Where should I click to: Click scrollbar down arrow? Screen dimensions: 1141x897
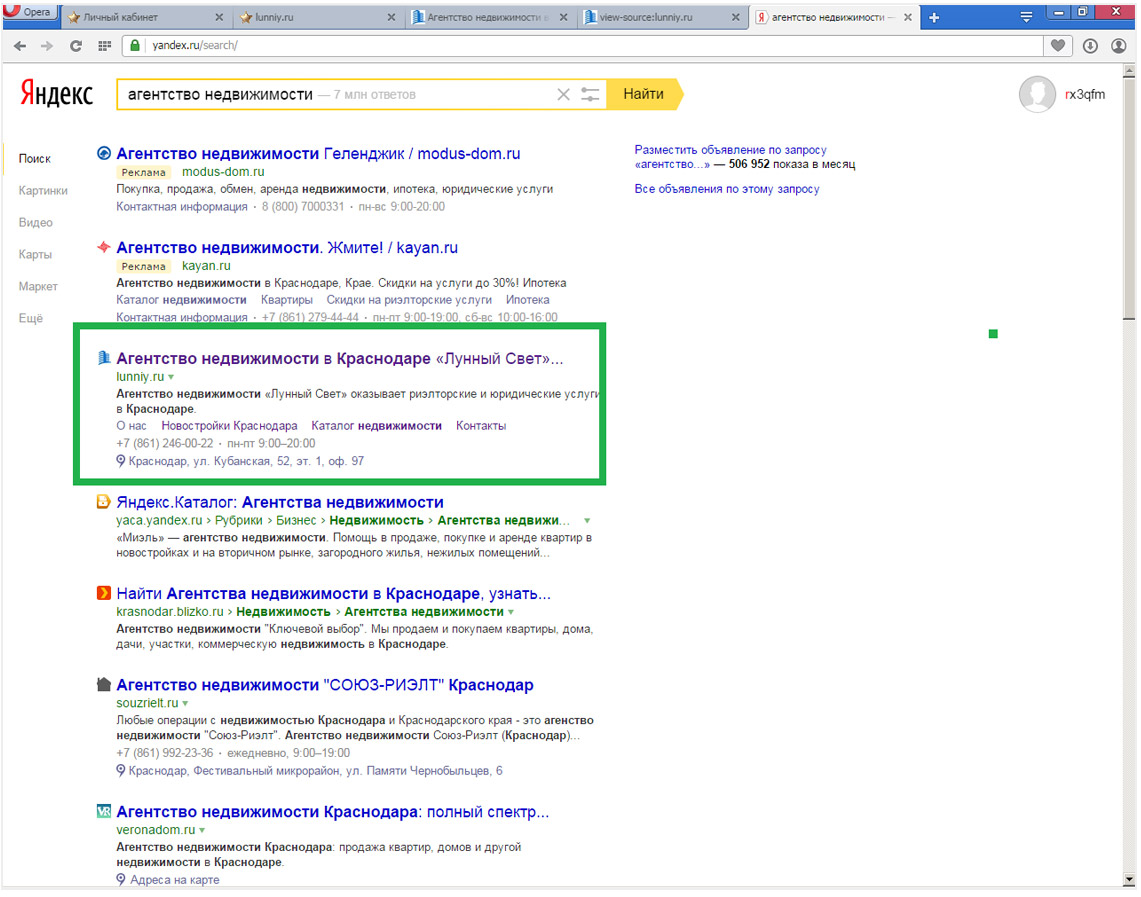(x=1129, y=880)
